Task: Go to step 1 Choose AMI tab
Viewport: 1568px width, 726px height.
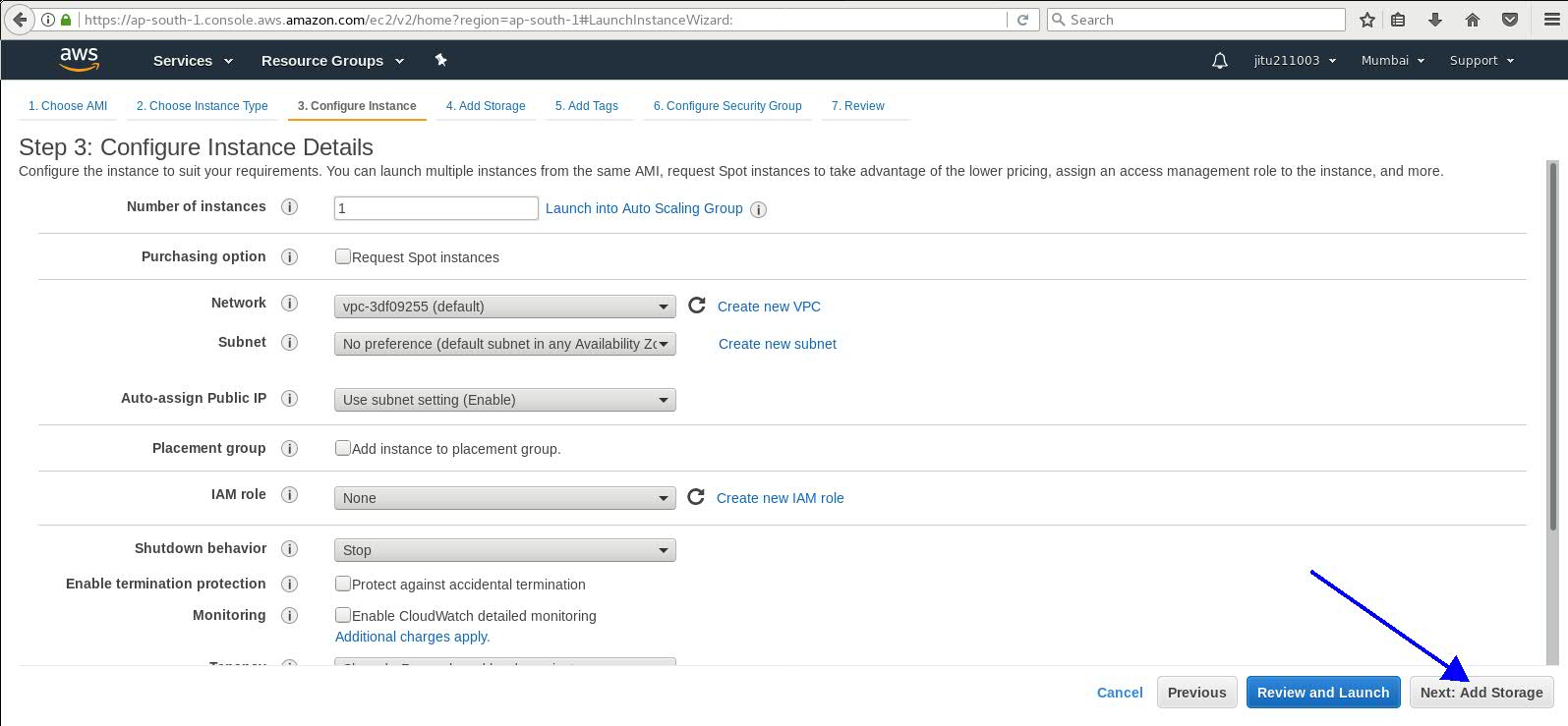Action: (x=68, y=106)
